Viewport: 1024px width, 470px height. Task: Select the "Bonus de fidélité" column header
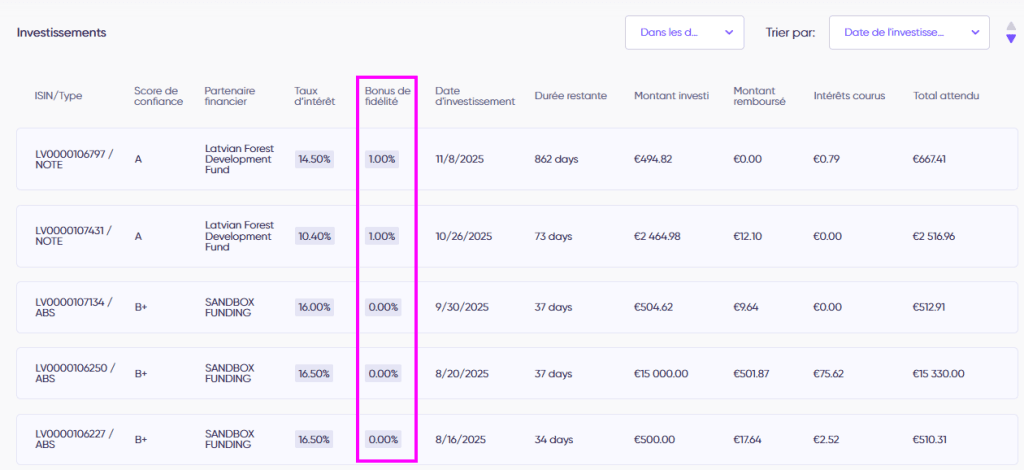[x=387, y=96]
